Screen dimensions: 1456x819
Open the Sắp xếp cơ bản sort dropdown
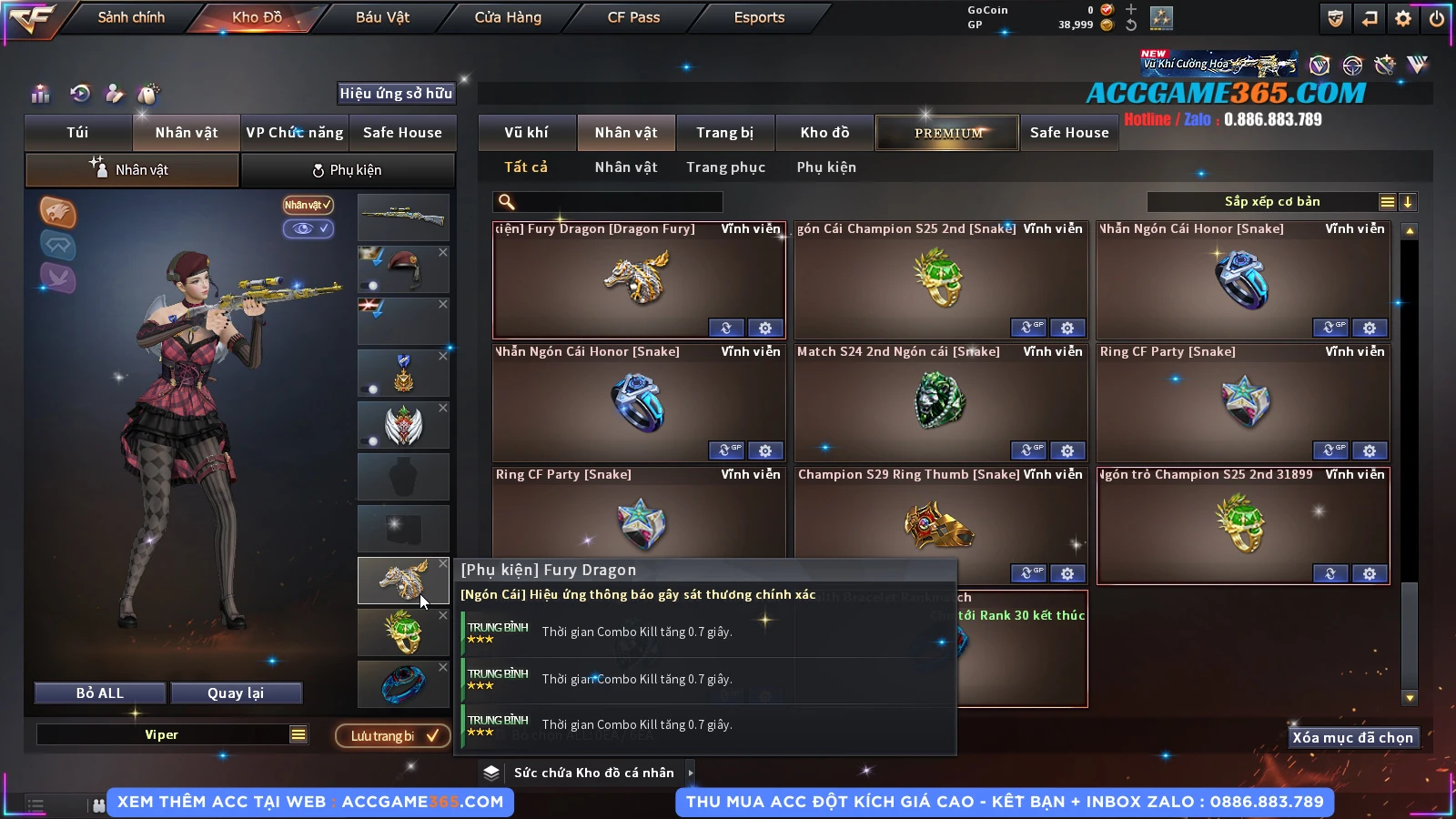(x=1271, y=202)
